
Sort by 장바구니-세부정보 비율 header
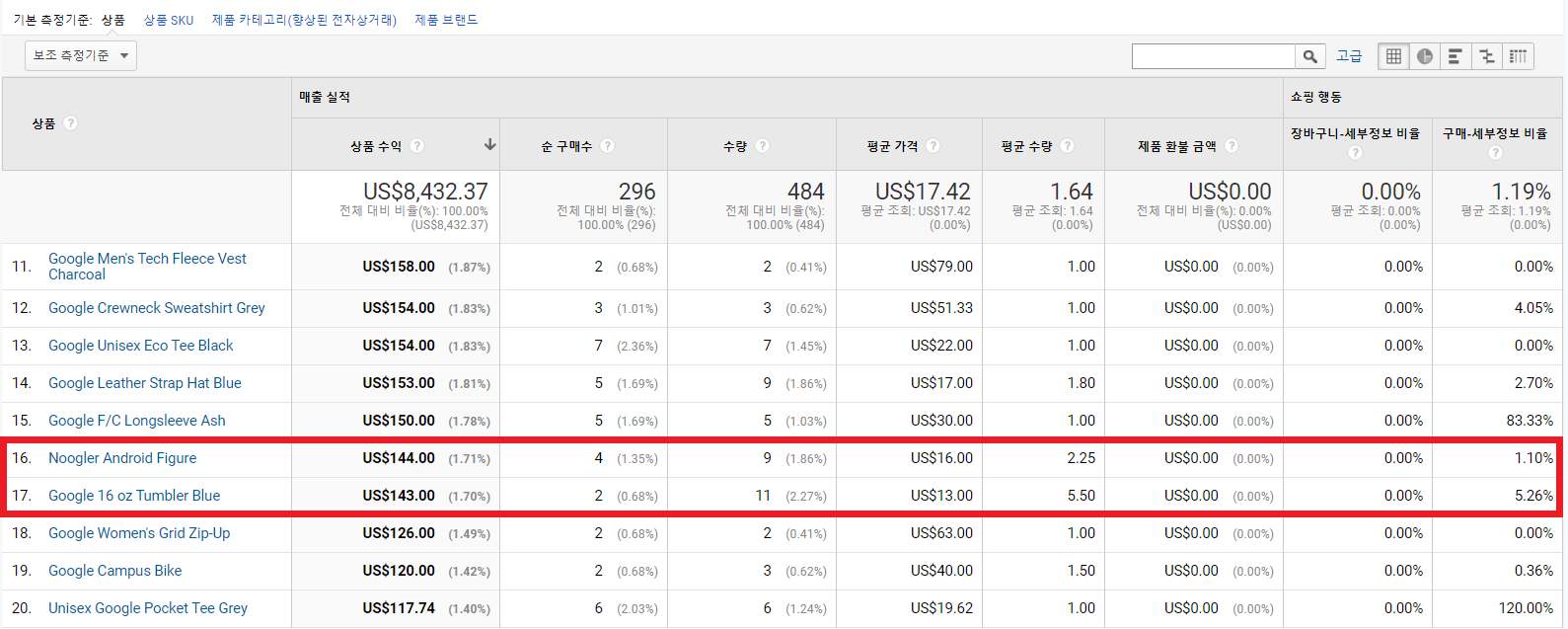[x=1356, y=133]
